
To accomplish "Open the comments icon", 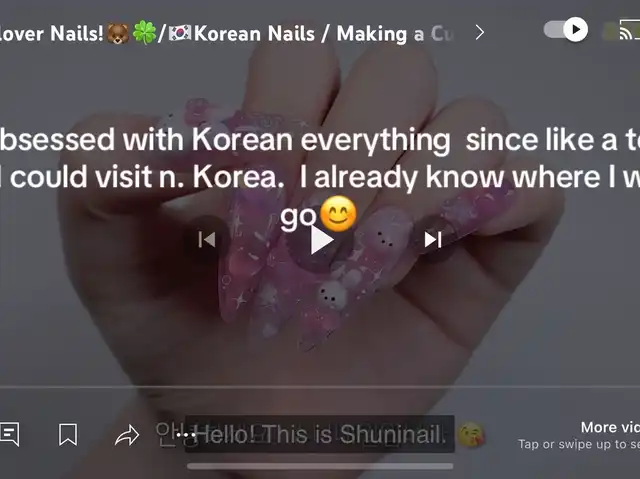I will (x=9, y=435).
